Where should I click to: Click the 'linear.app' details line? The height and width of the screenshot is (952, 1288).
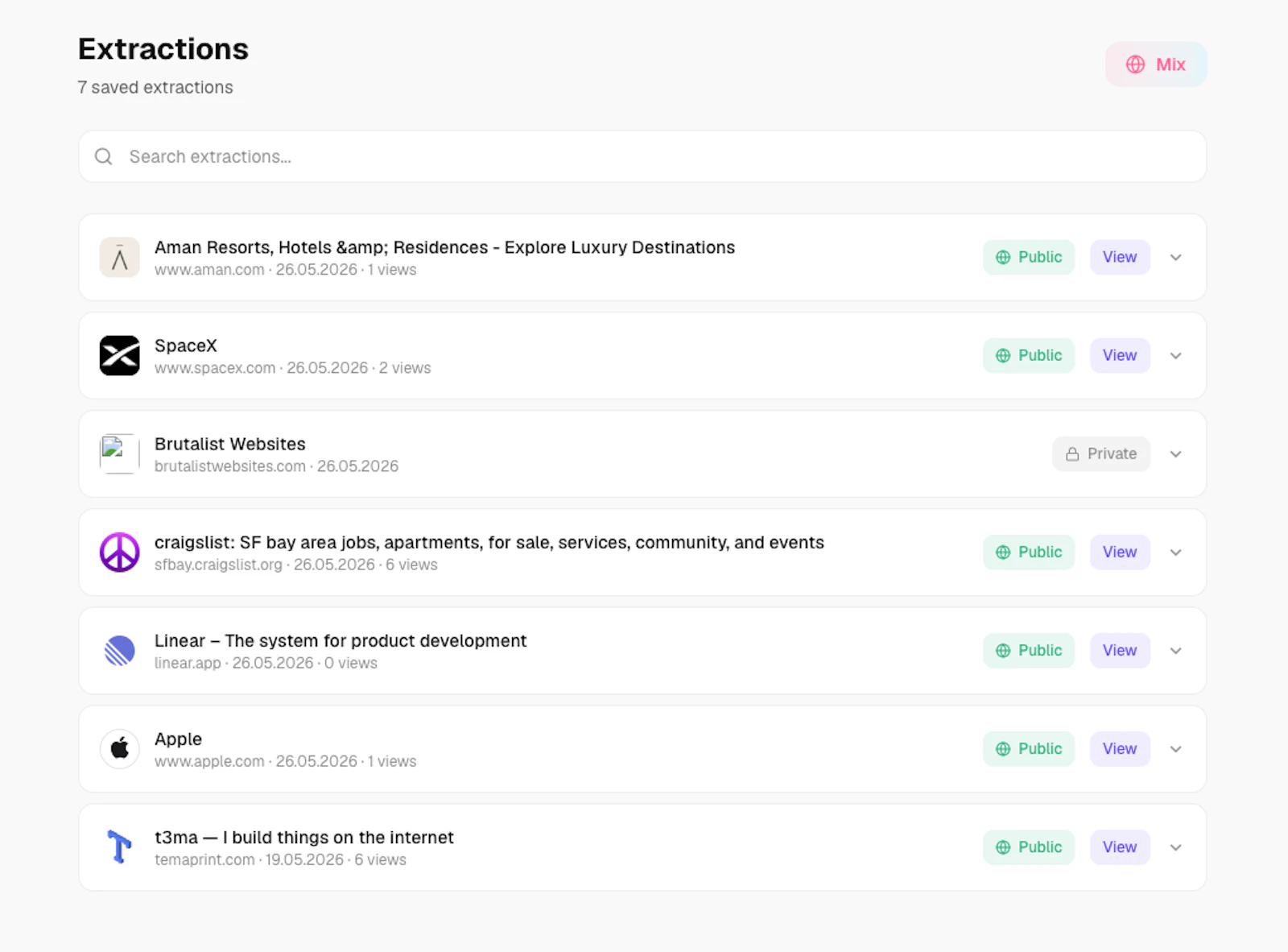tap(266, 663)
